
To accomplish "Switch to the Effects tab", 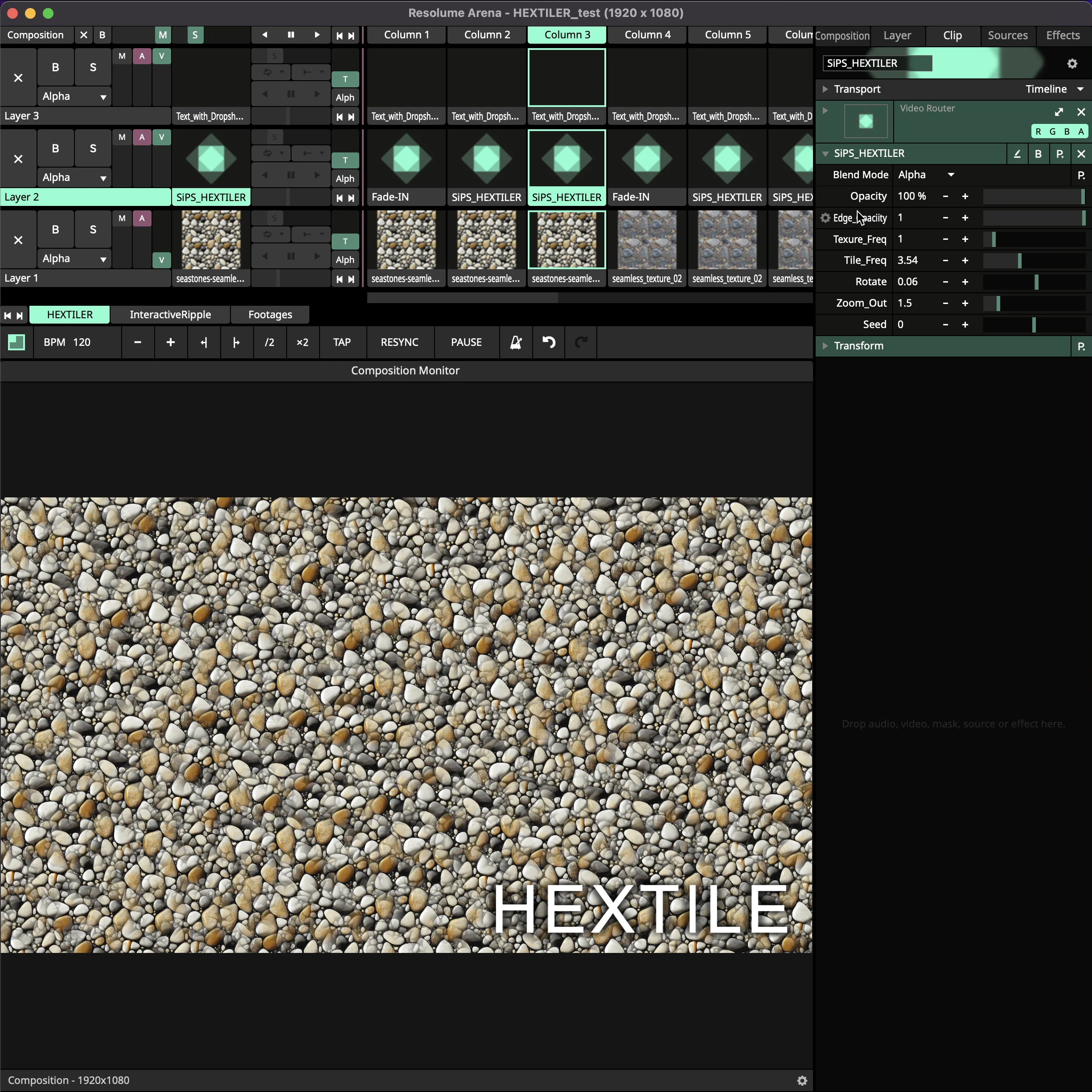I will tap(1062, 35).
